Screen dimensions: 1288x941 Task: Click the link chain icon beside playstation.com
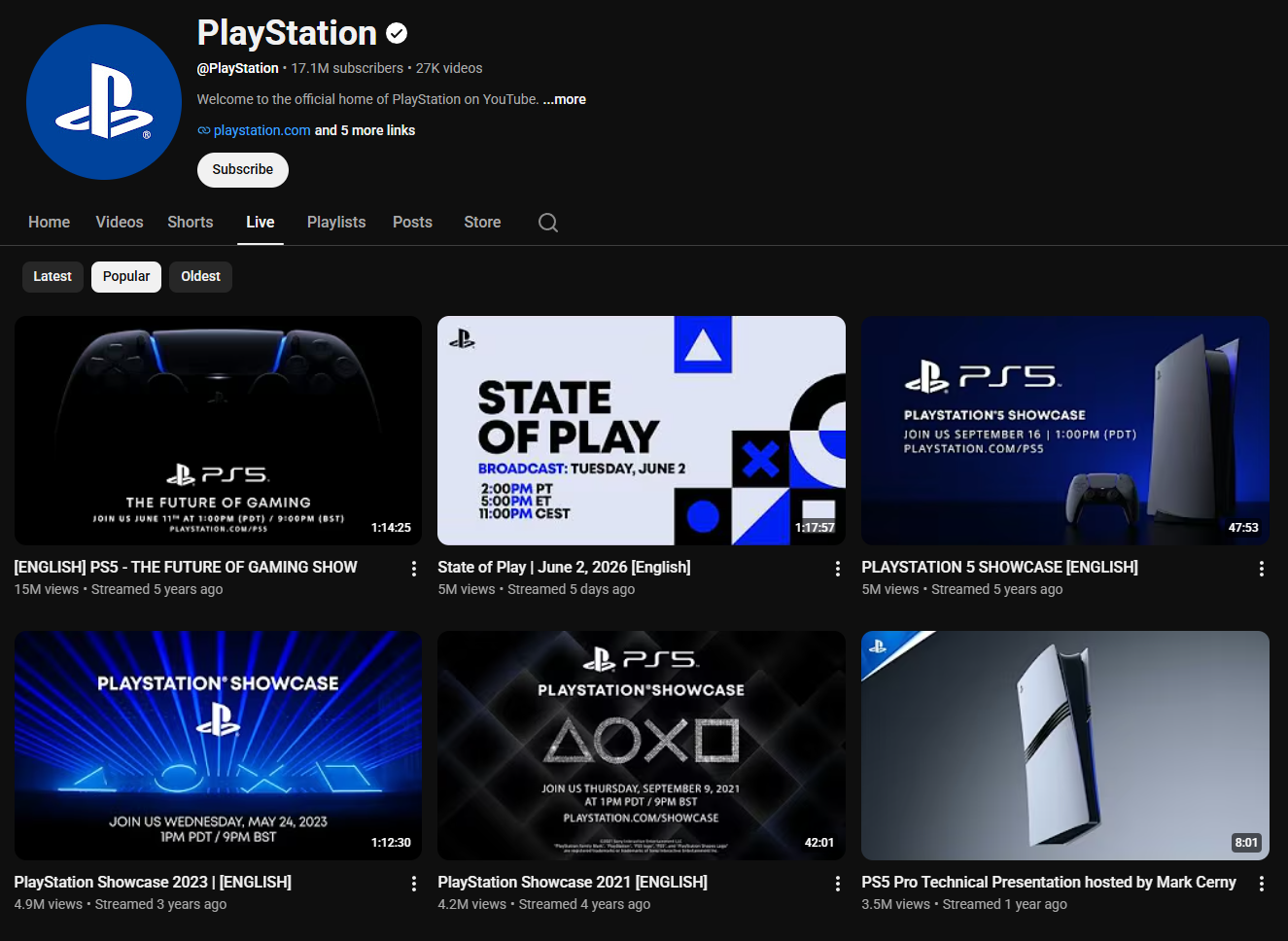coord(203,130)
